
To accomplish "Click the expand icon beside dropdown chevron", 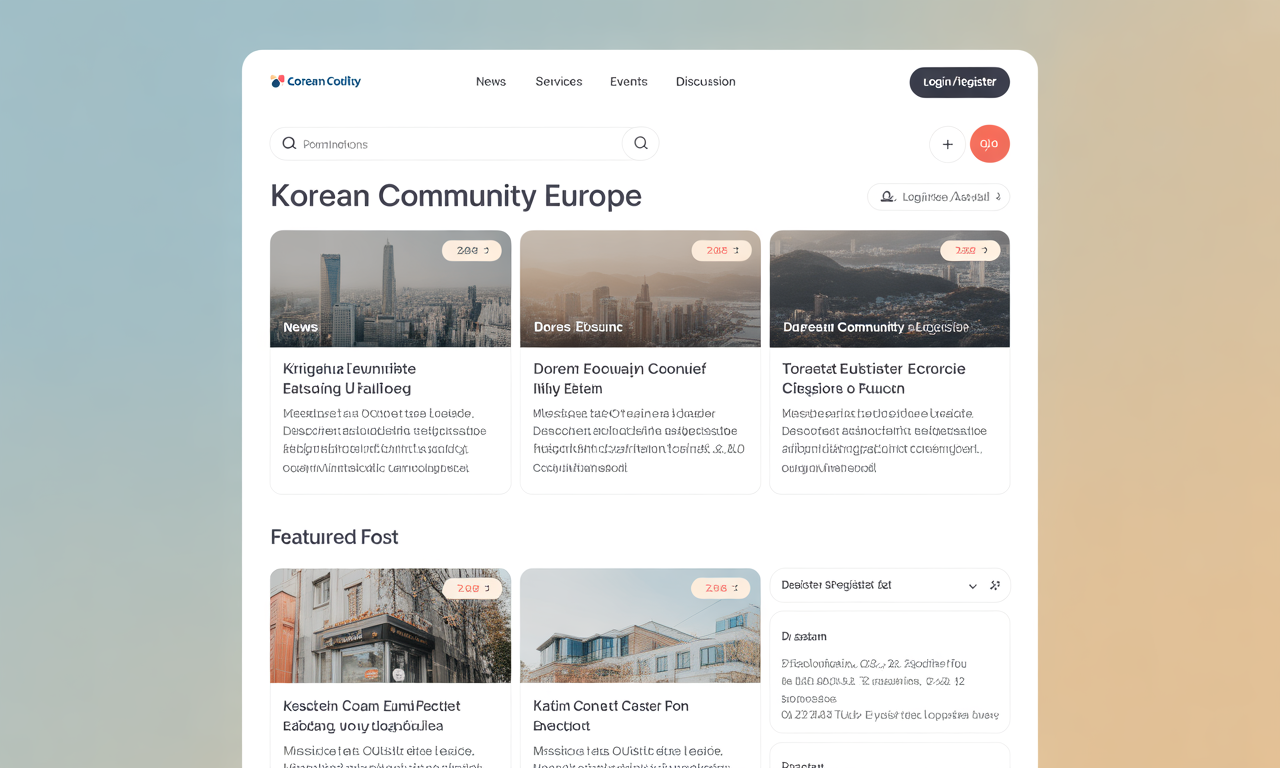I will 995,586.
